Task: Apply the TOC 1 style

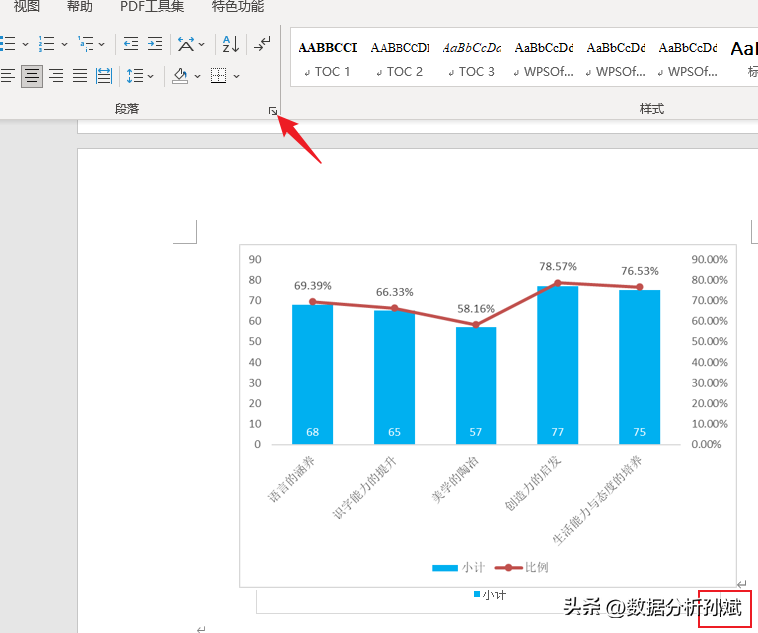Action: [x=328, y=60]
